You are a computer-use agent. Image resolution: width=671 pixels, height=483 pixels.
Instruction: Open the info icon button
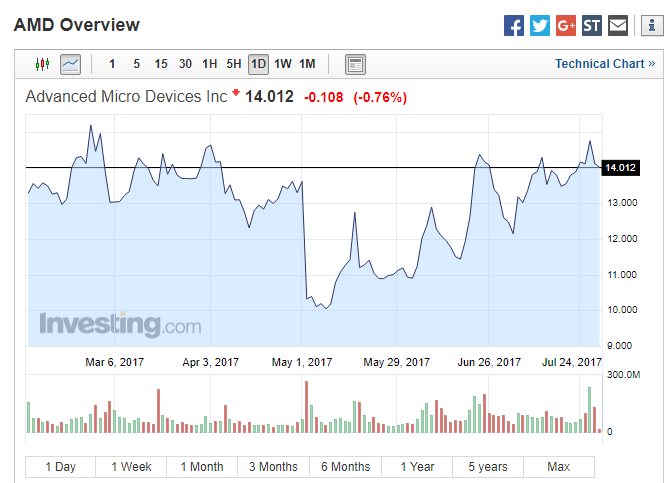[652, 26]
